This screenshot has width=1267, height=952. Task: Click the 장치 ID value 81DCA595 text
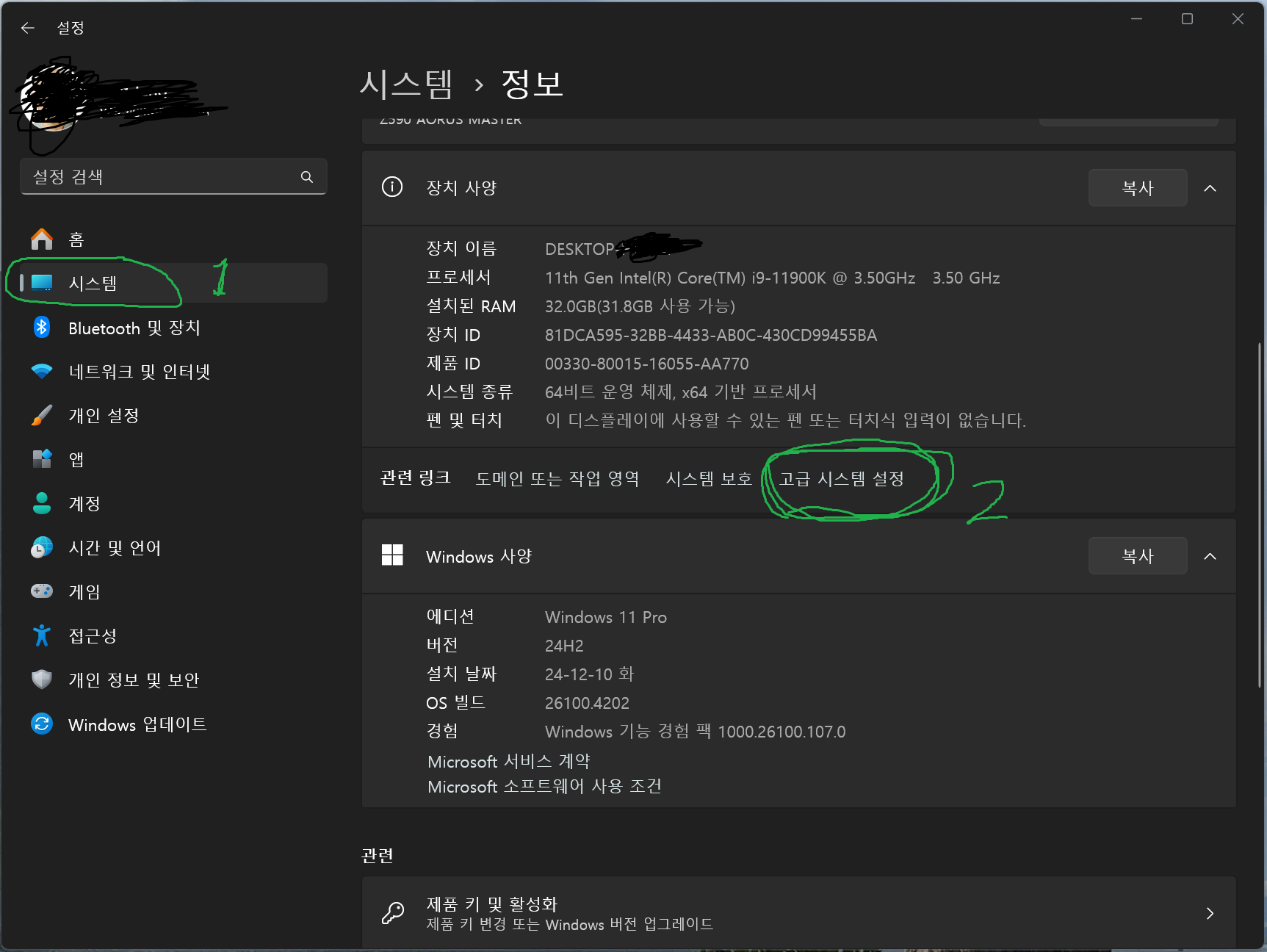(711, 335)
